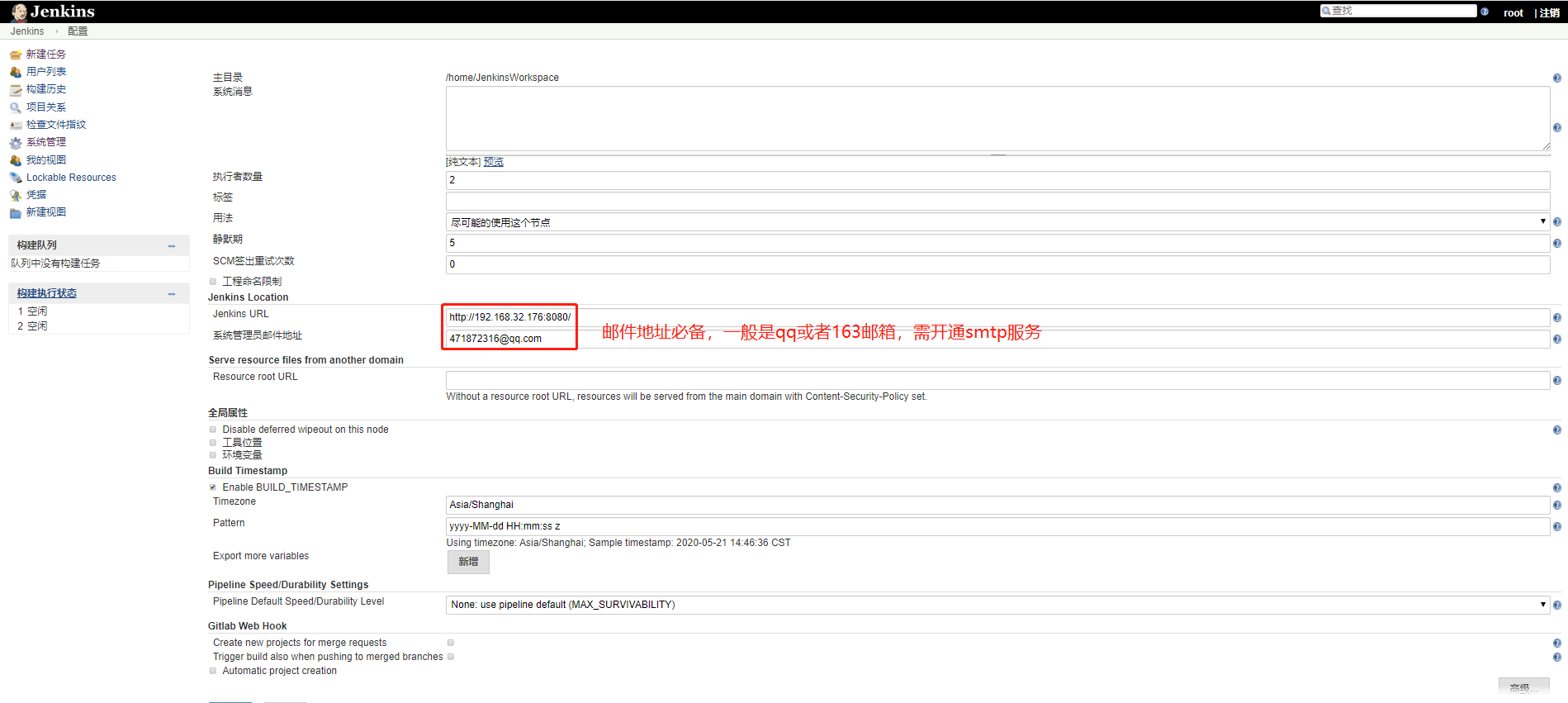Screen dimensions: 1568x703
Task: Click the Jenkins logo in header
Action: (53, 12)
